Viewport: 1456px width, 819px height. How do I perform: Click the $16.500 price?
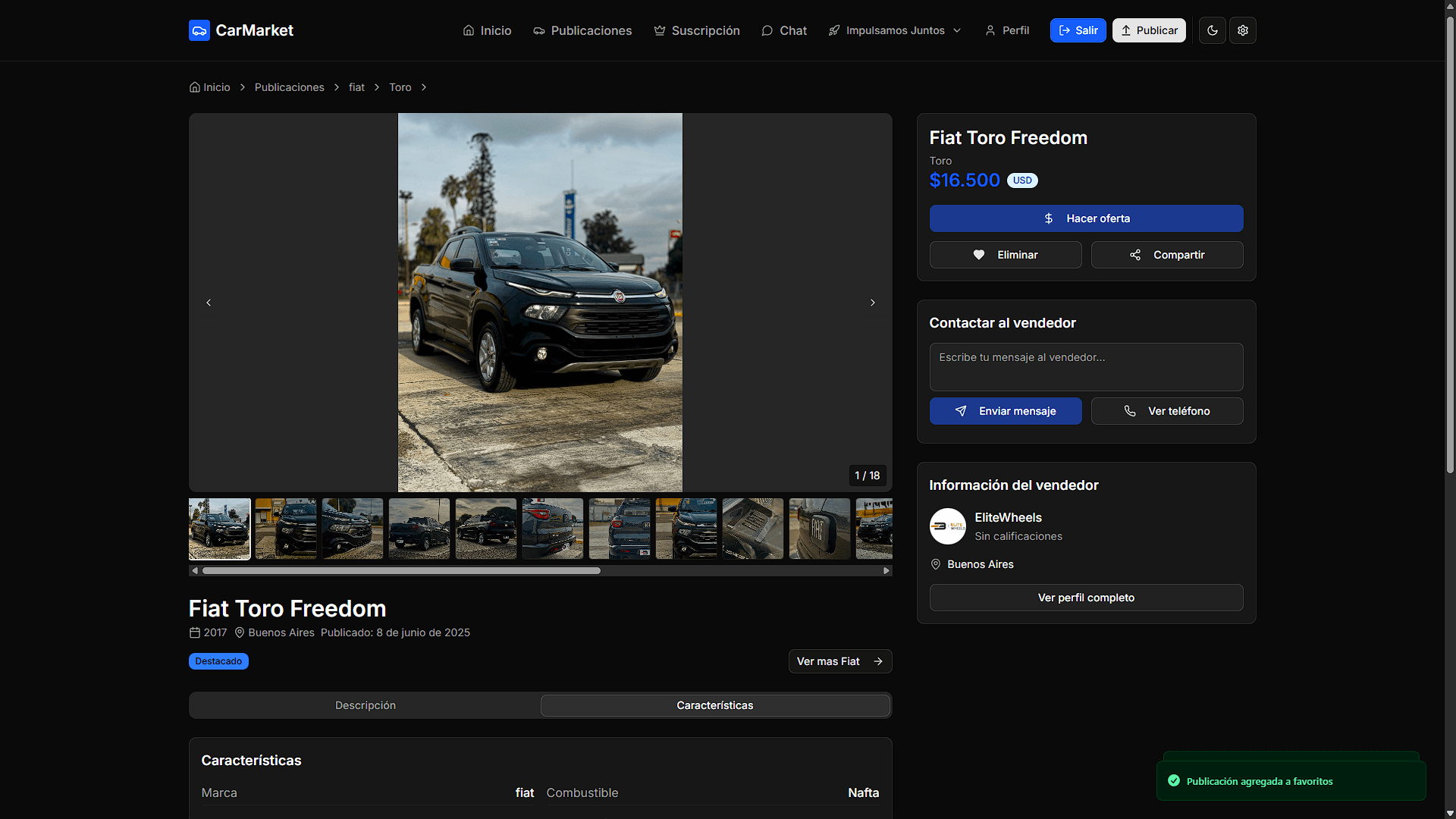965,180
